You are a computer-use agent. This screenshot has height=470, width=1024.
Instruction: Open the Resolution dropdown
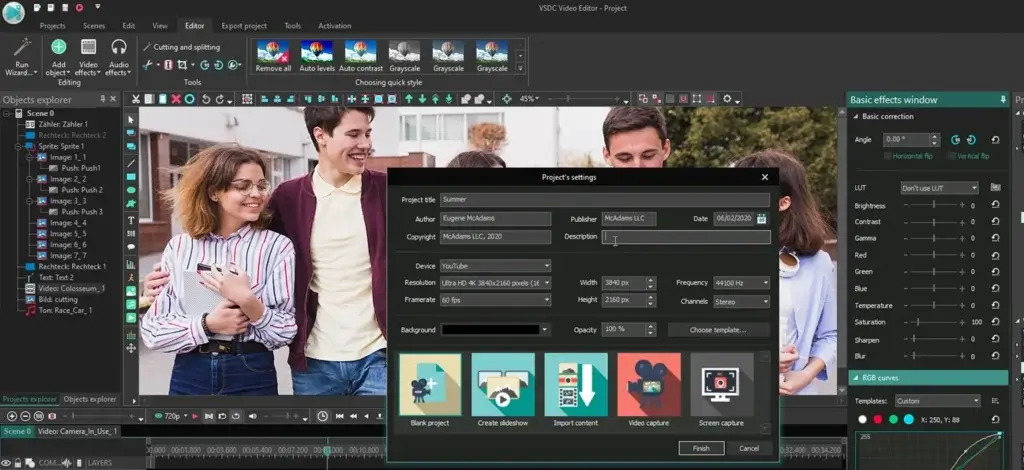[495, 283]
